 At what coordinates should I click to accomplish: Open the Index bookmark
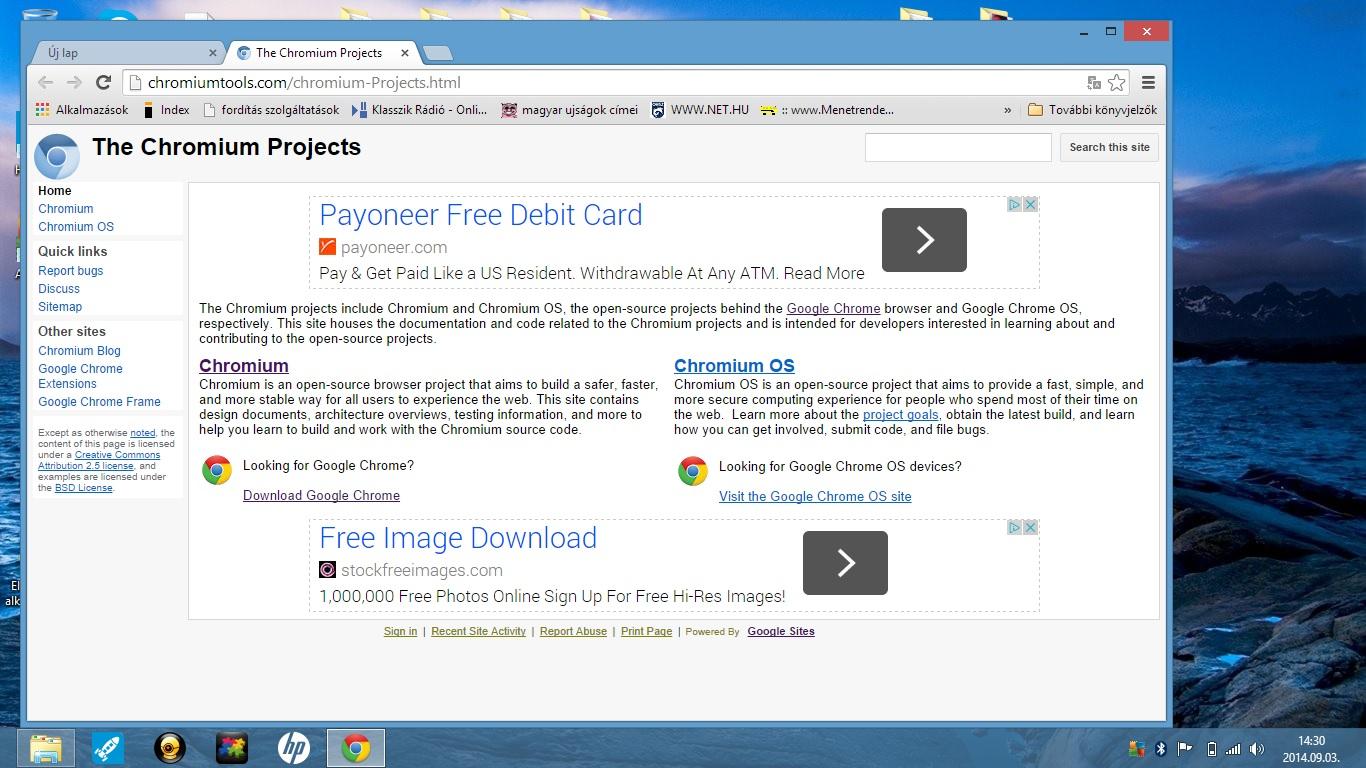click(166, 110)
